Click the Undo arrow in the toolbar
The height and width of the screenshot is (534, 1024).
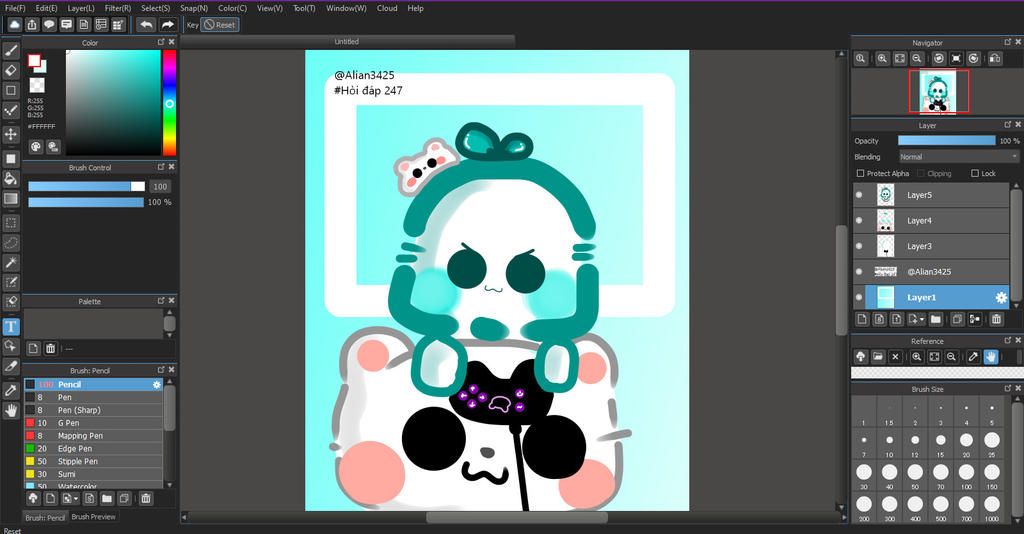point(147,24)
